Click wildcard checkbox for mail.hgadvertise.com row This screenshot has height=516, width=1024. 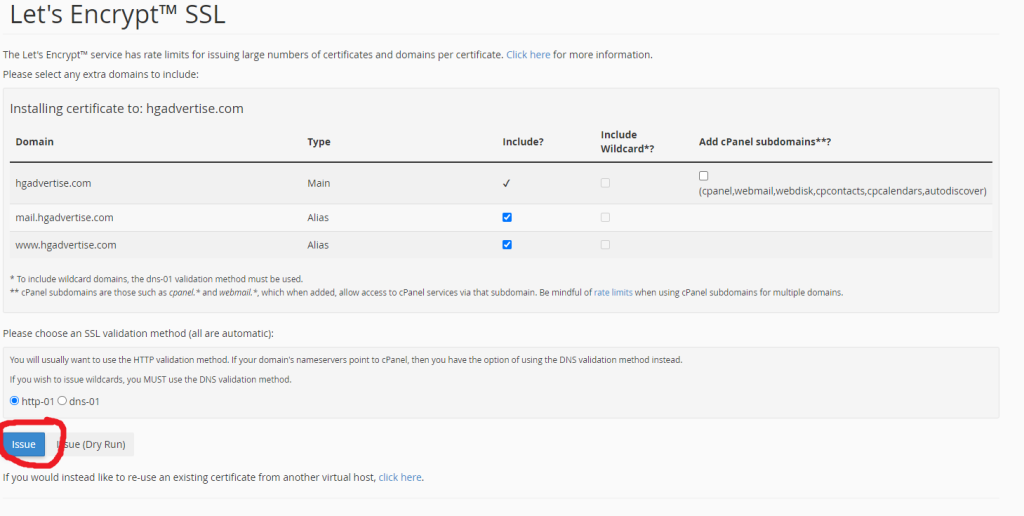pyautogui.click(x=606, y=217)
